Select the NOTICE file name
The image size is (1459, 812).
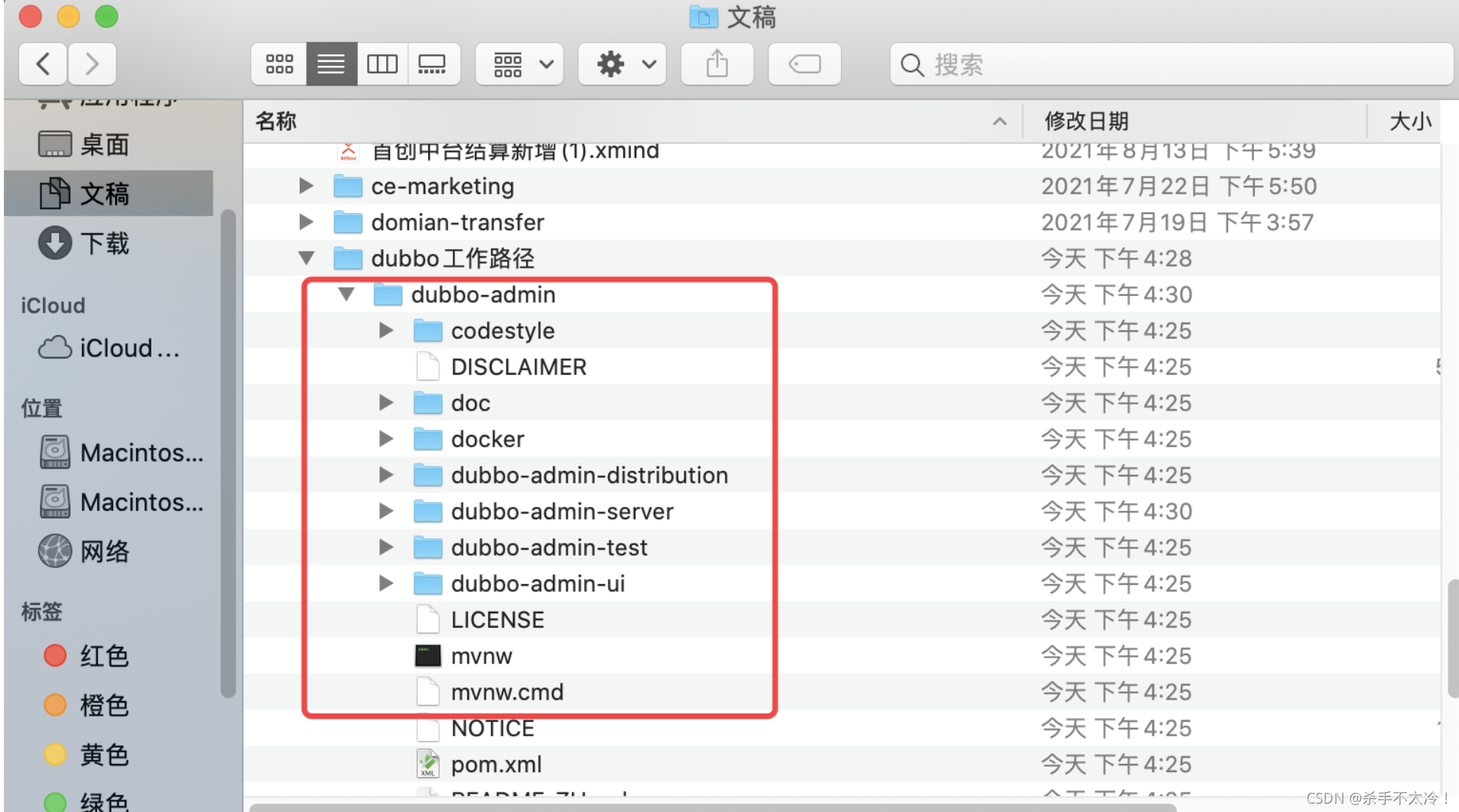492,728
